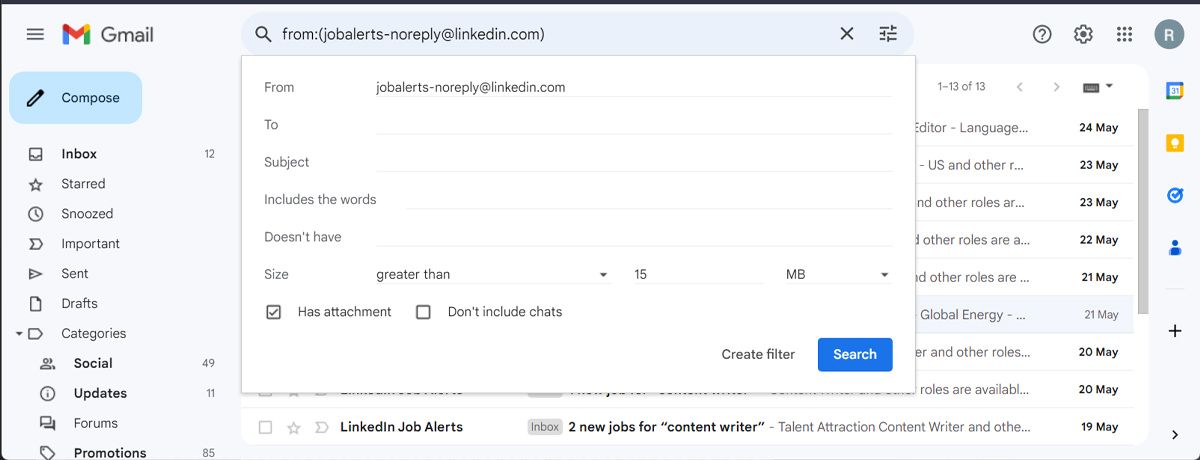1200x460 pixels.
Task: Focus the Doesn't have field
Action: pyautogui.click(x=634, y=237)
